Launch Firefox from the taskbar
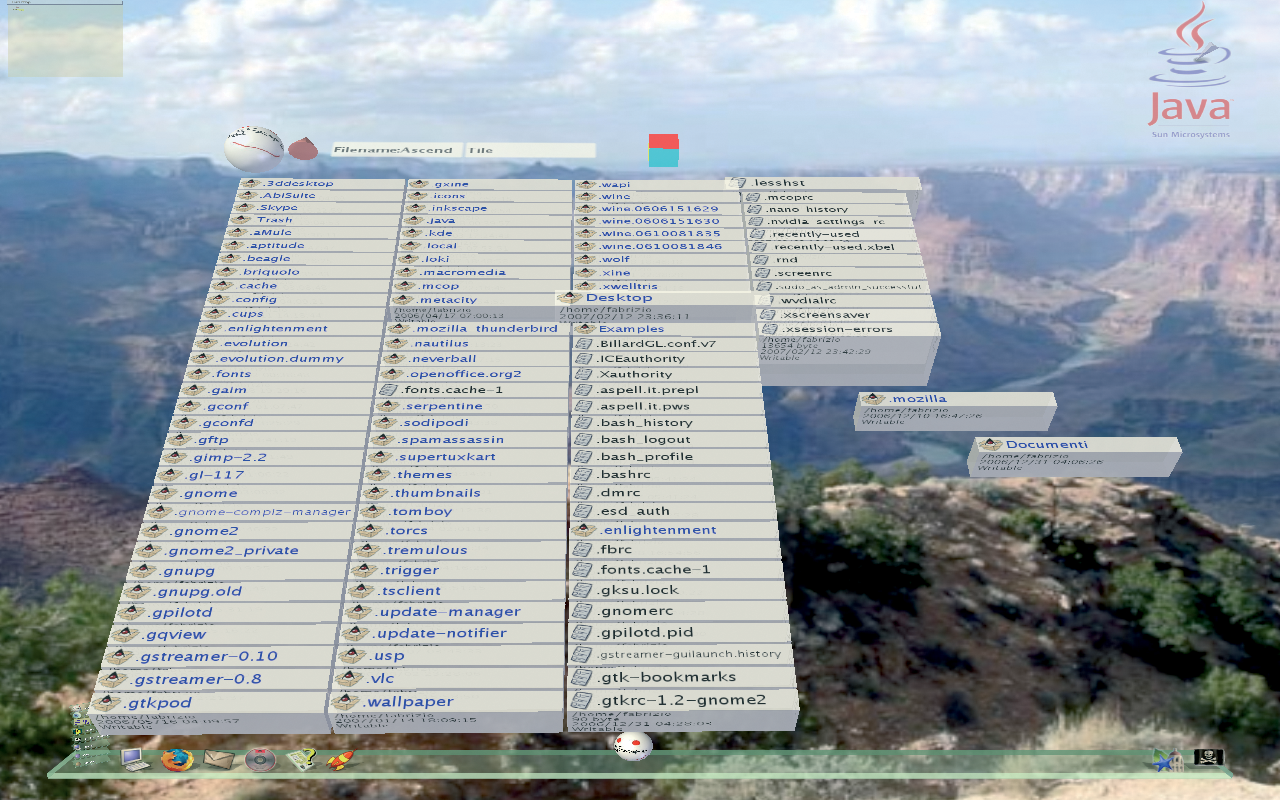The image size is (1280, 800). 177,760
